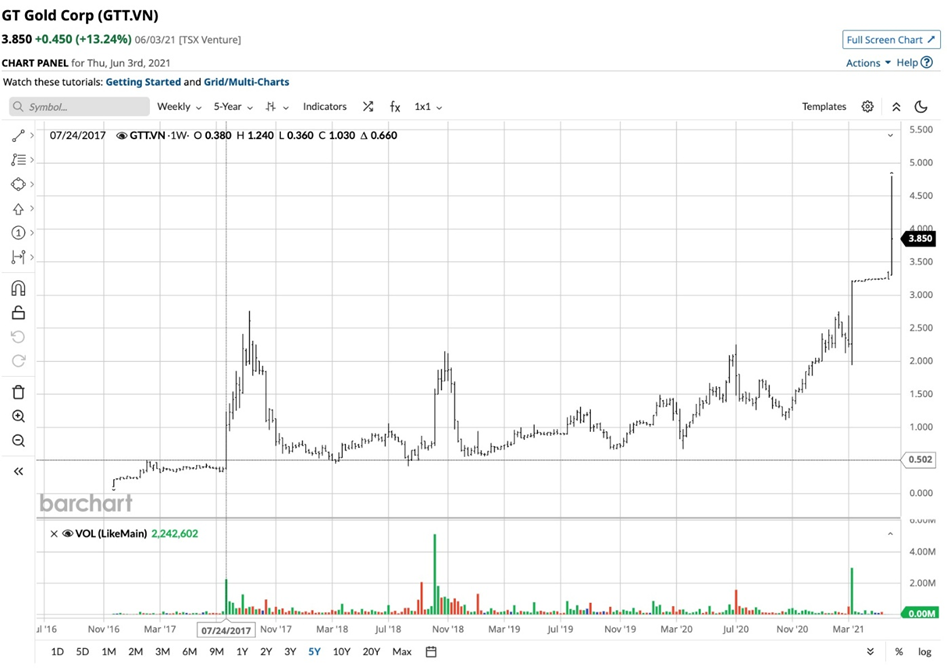Click the Symbol search field
This screenshot has width=947, height=670.
[x=79, y=107]
